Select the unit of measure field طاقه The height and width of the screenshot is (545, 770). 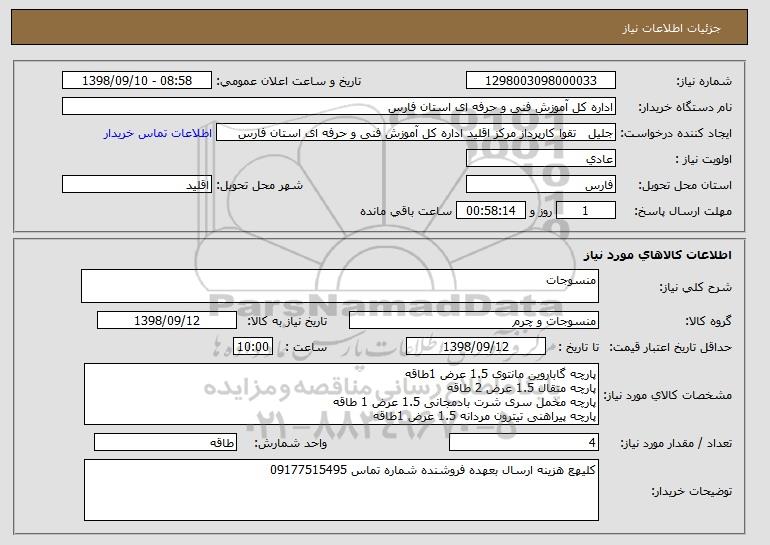coord(165,442)
